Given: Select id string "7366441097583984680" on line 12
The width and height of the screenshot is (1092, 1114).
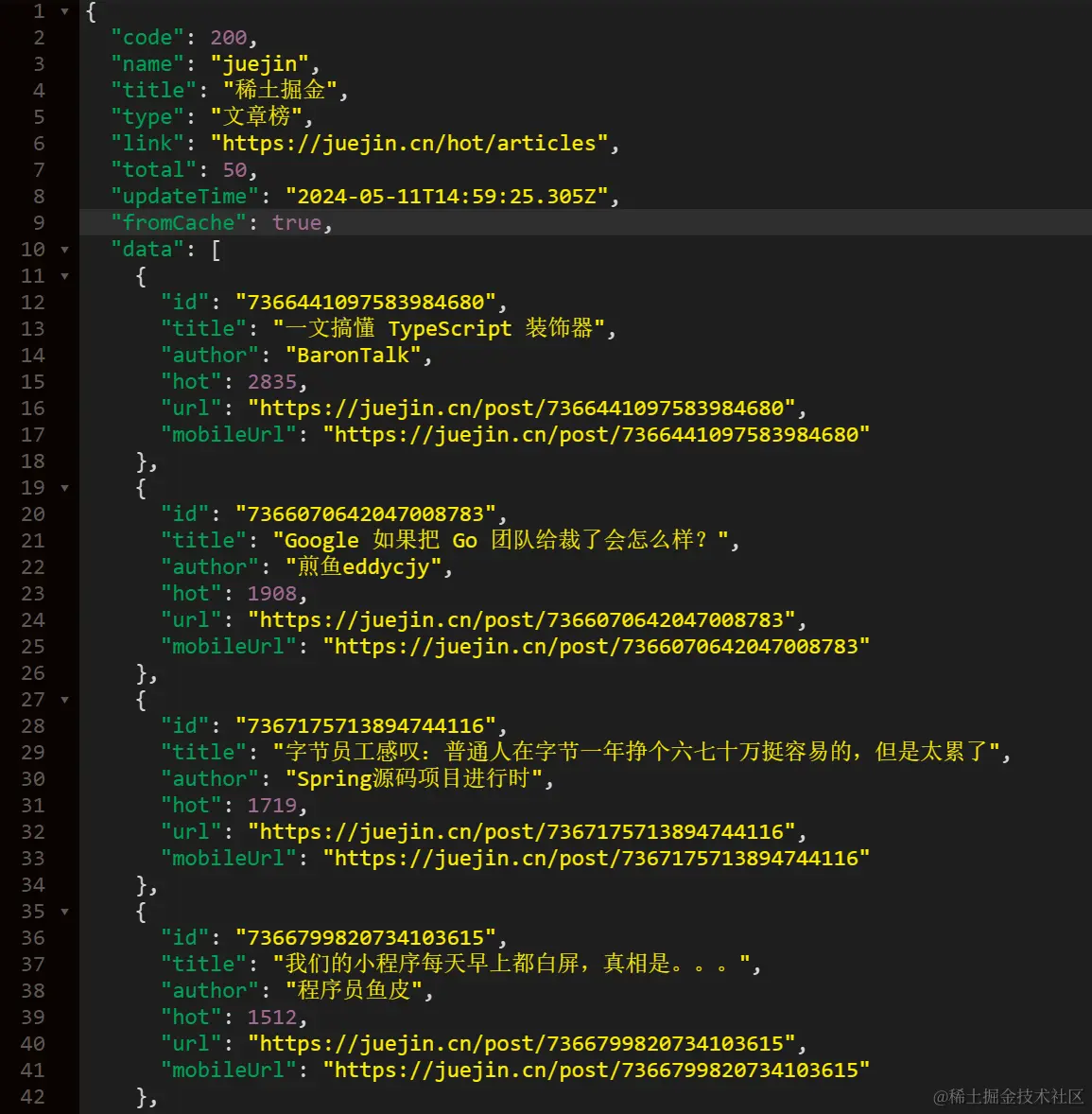Looking at the screenshot, I should click(x=366, y=303).
